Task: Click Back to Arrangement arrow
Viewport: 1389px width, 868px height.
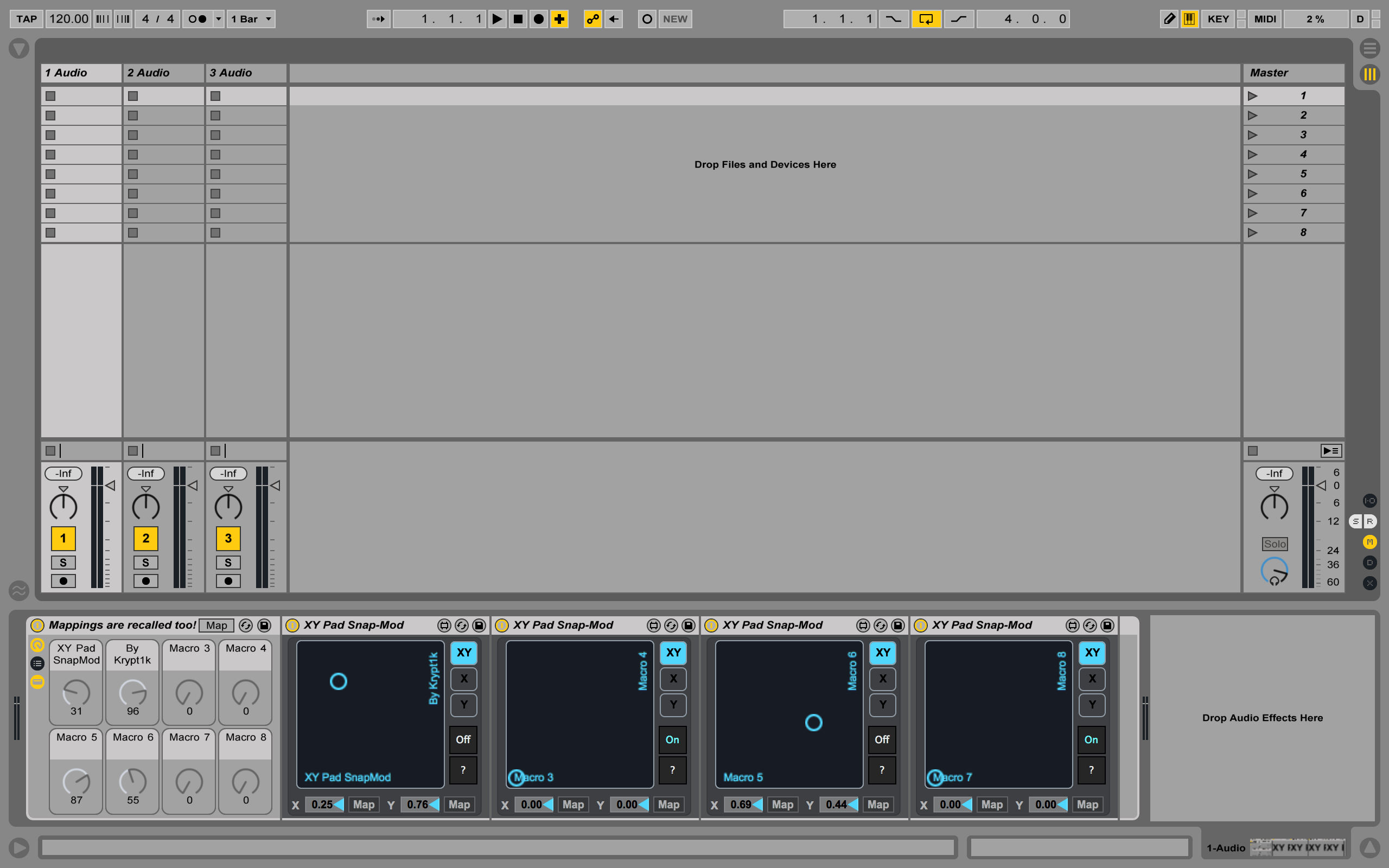Action: [614, 19]
